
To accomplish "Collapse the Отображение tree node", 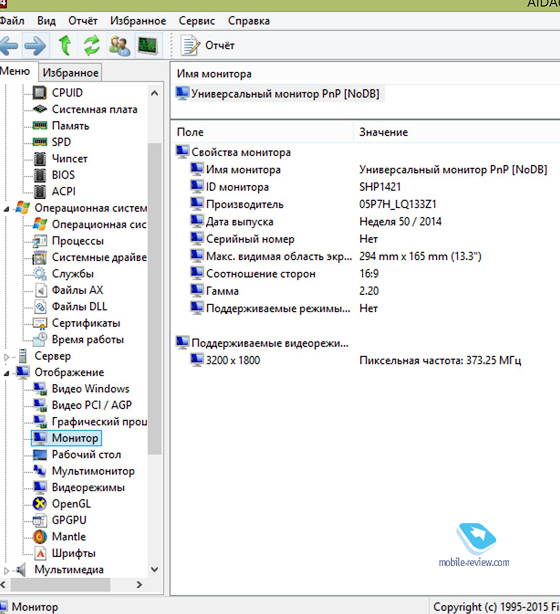I will click(x=6, y=374).
